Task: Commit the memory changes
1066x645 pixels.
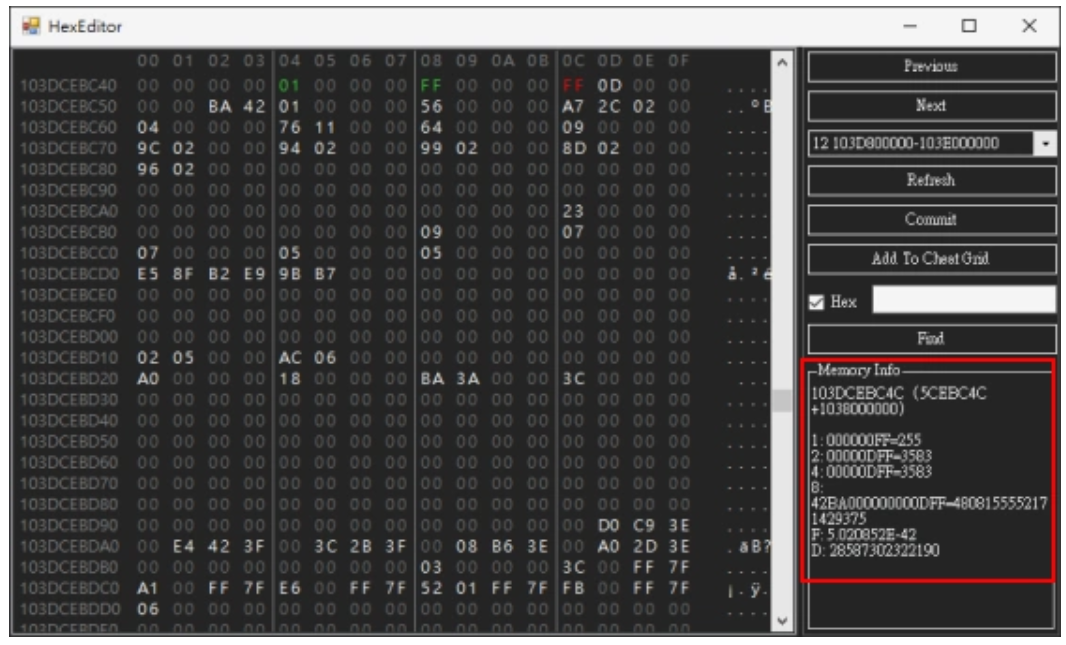Action: 931,218
